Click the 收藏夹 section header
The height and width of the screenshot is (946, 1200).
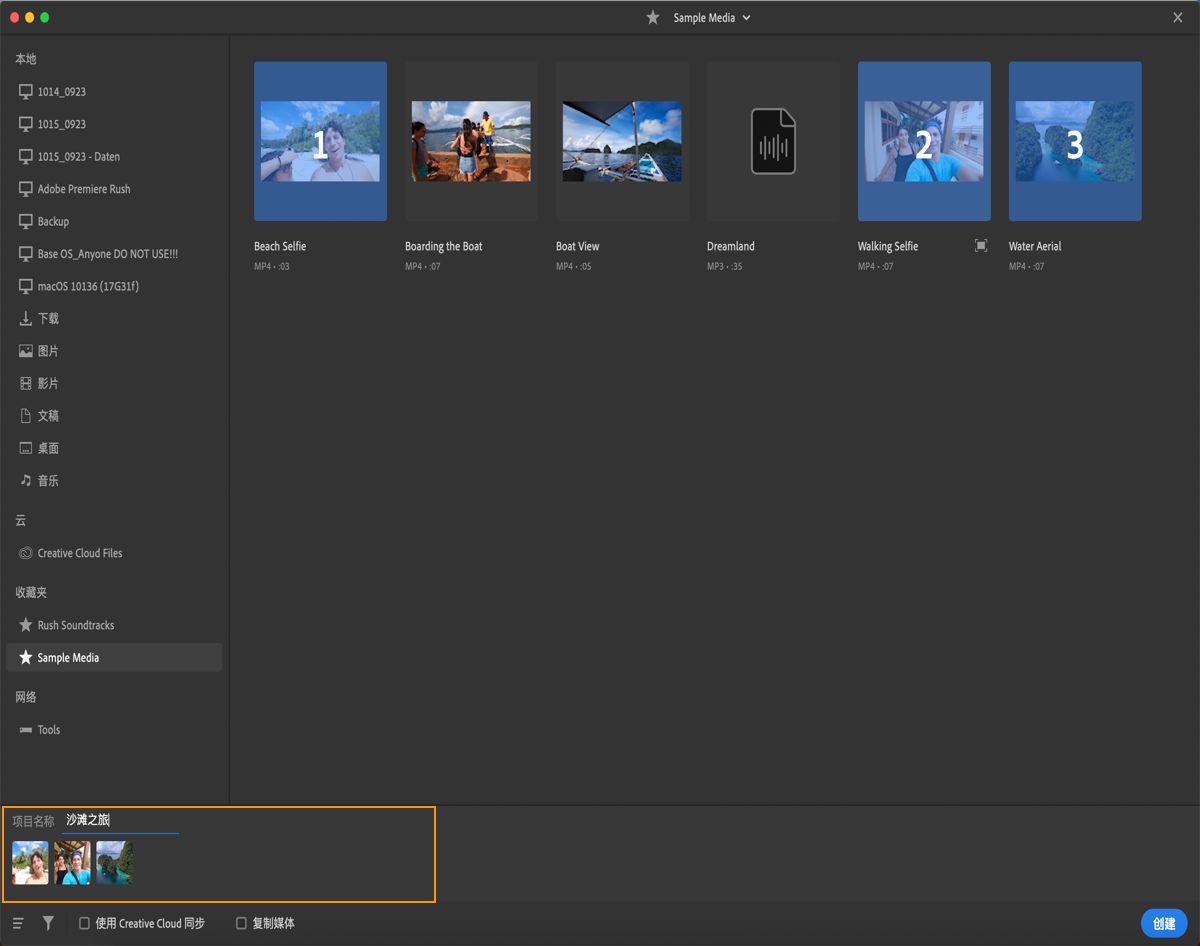pos(31,593)
